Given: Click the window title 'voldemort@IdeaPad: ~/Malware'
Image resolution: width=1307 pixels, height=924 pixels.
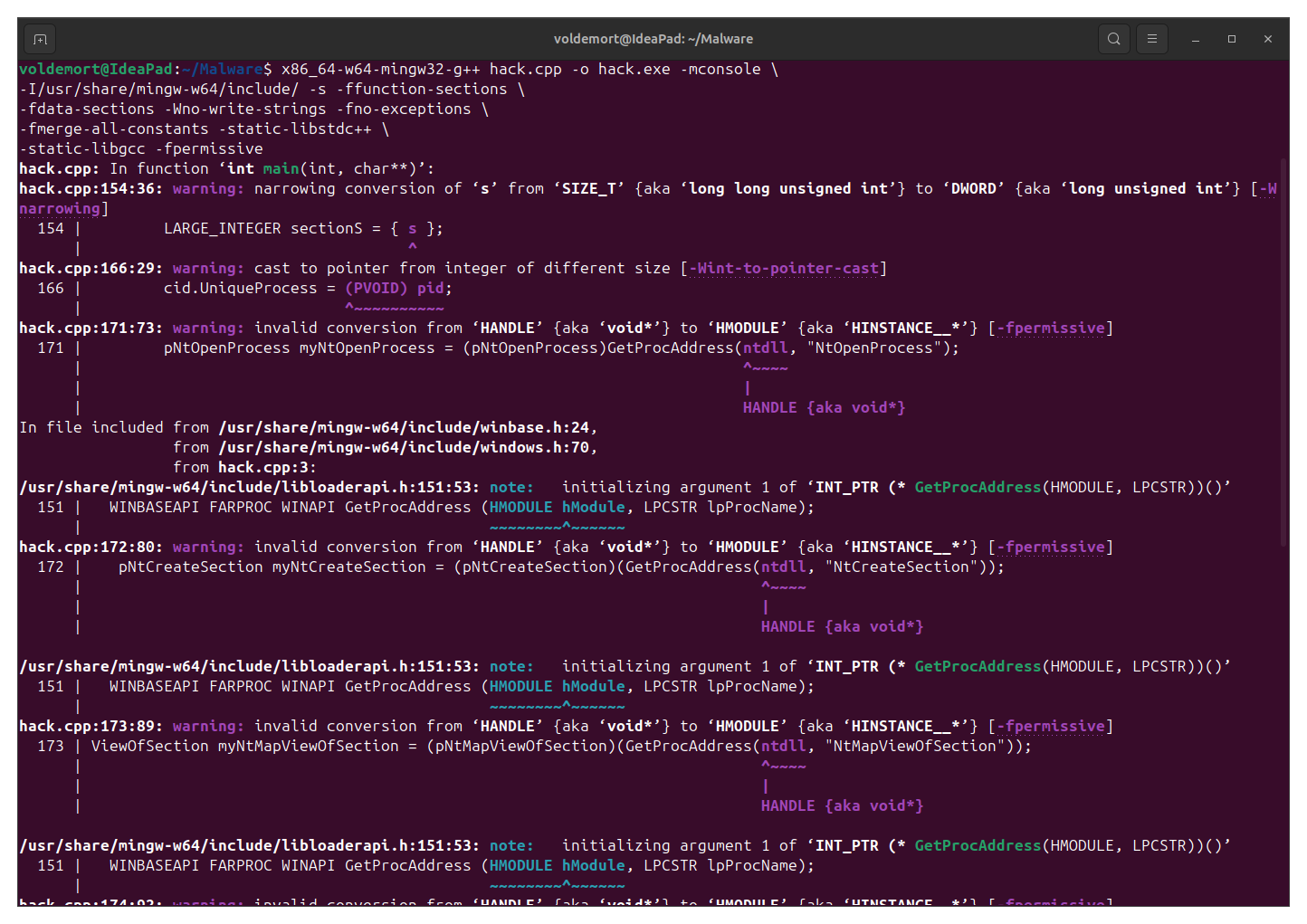Looking at the screenshot, I should click(x=653, y=39).
